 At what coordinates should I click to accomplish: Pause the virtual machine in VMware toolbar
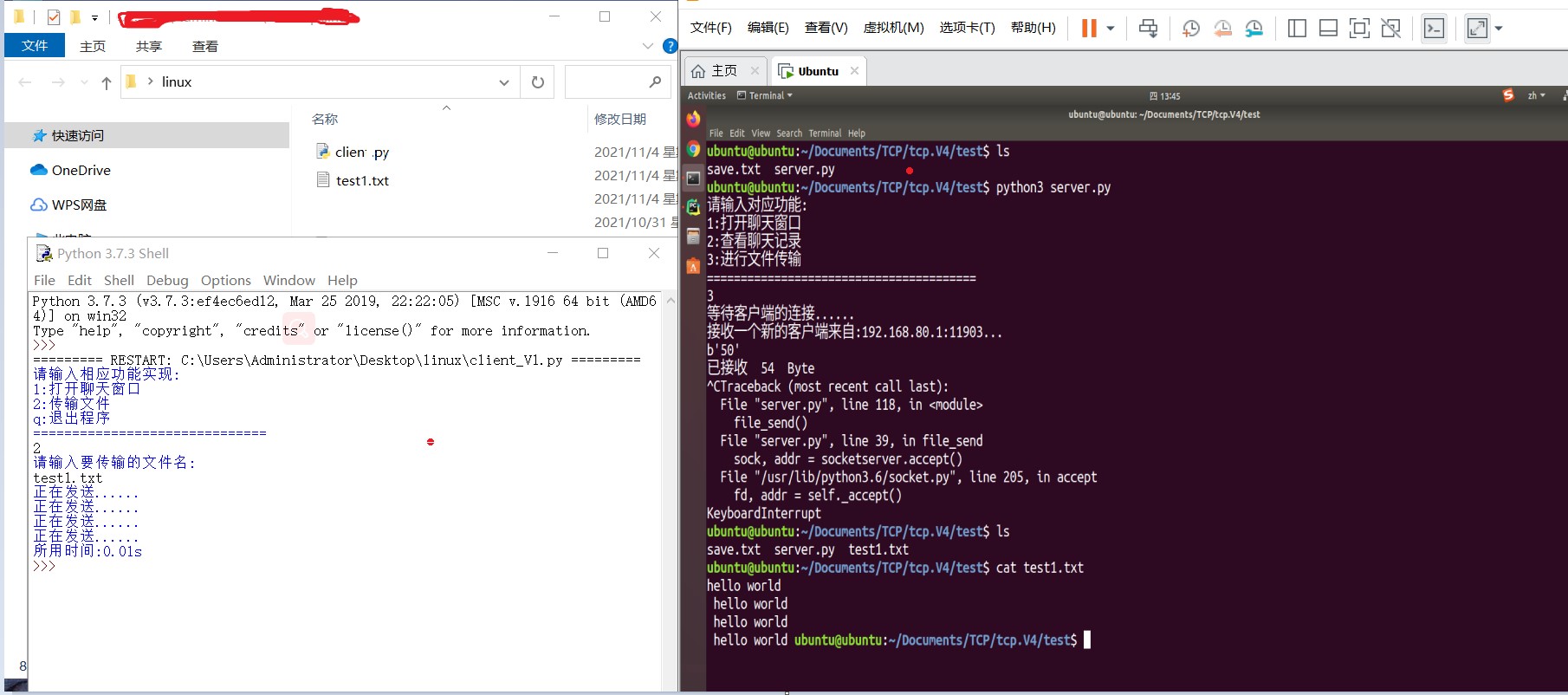(x=1089, y=28)
